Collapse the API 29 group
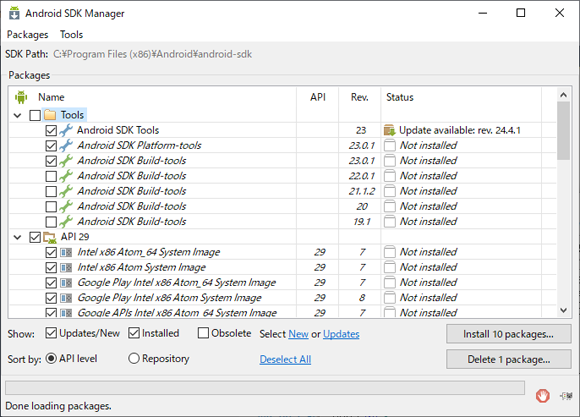Screen dimensions: 580x417 point(17,237)
